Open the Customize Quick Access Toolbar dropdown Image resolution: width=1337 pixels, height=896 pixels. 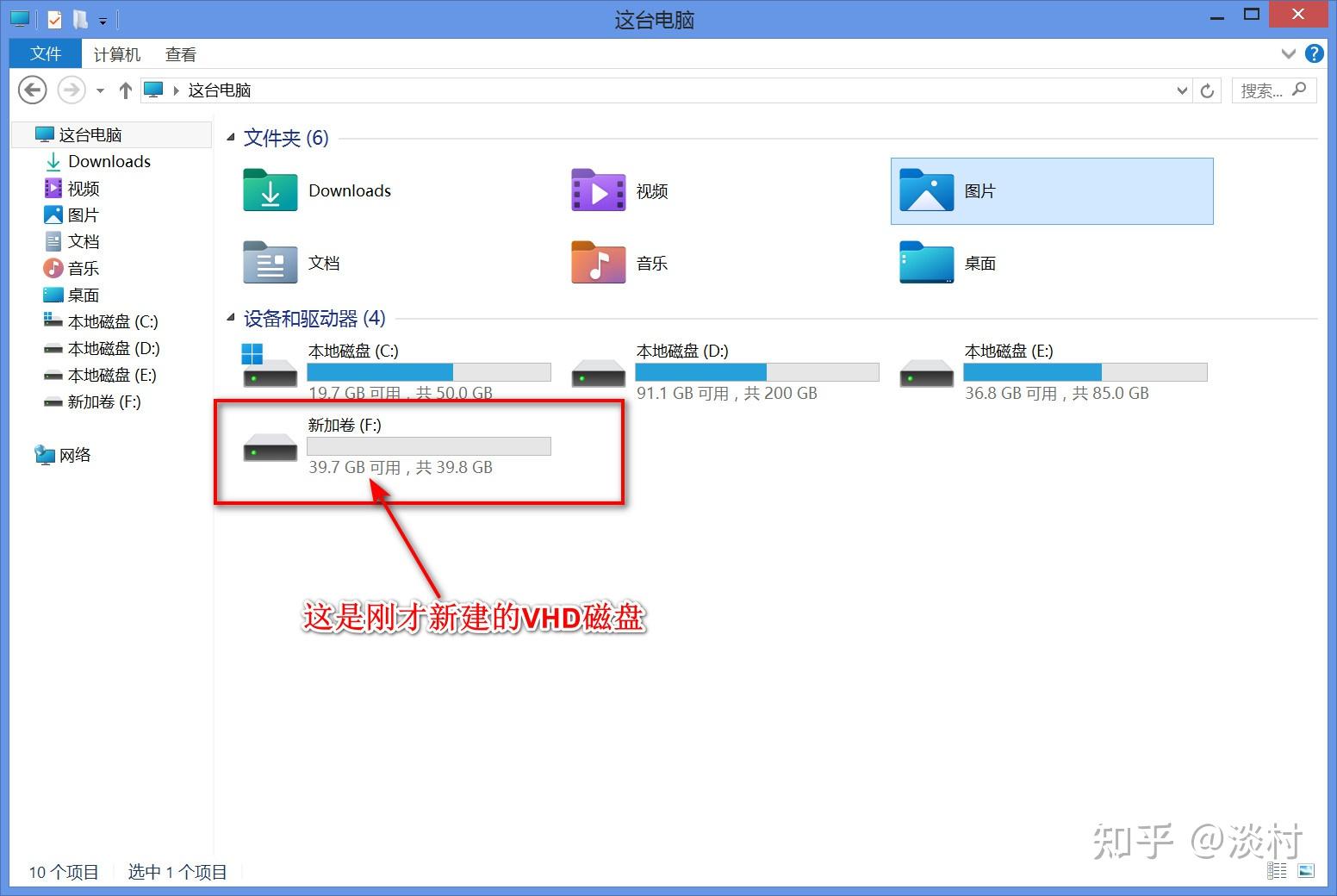pyautogui.click(x=103, y=18)
